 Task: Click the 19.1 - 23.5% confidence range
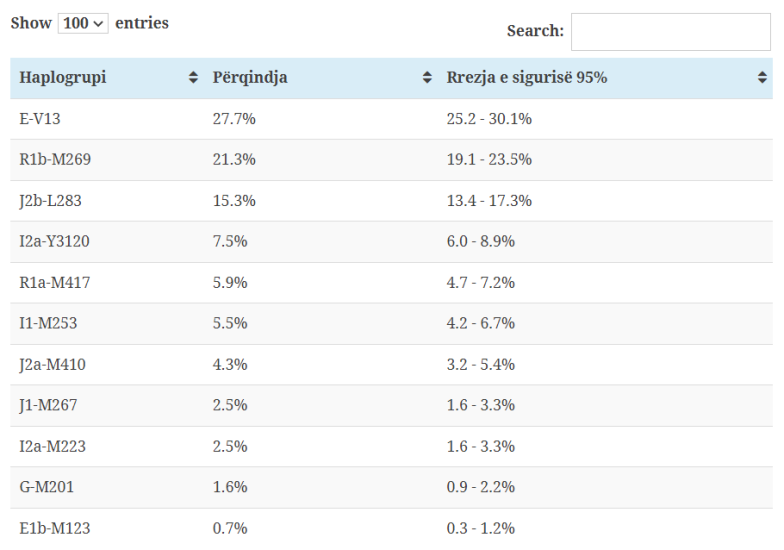(489, 160)
